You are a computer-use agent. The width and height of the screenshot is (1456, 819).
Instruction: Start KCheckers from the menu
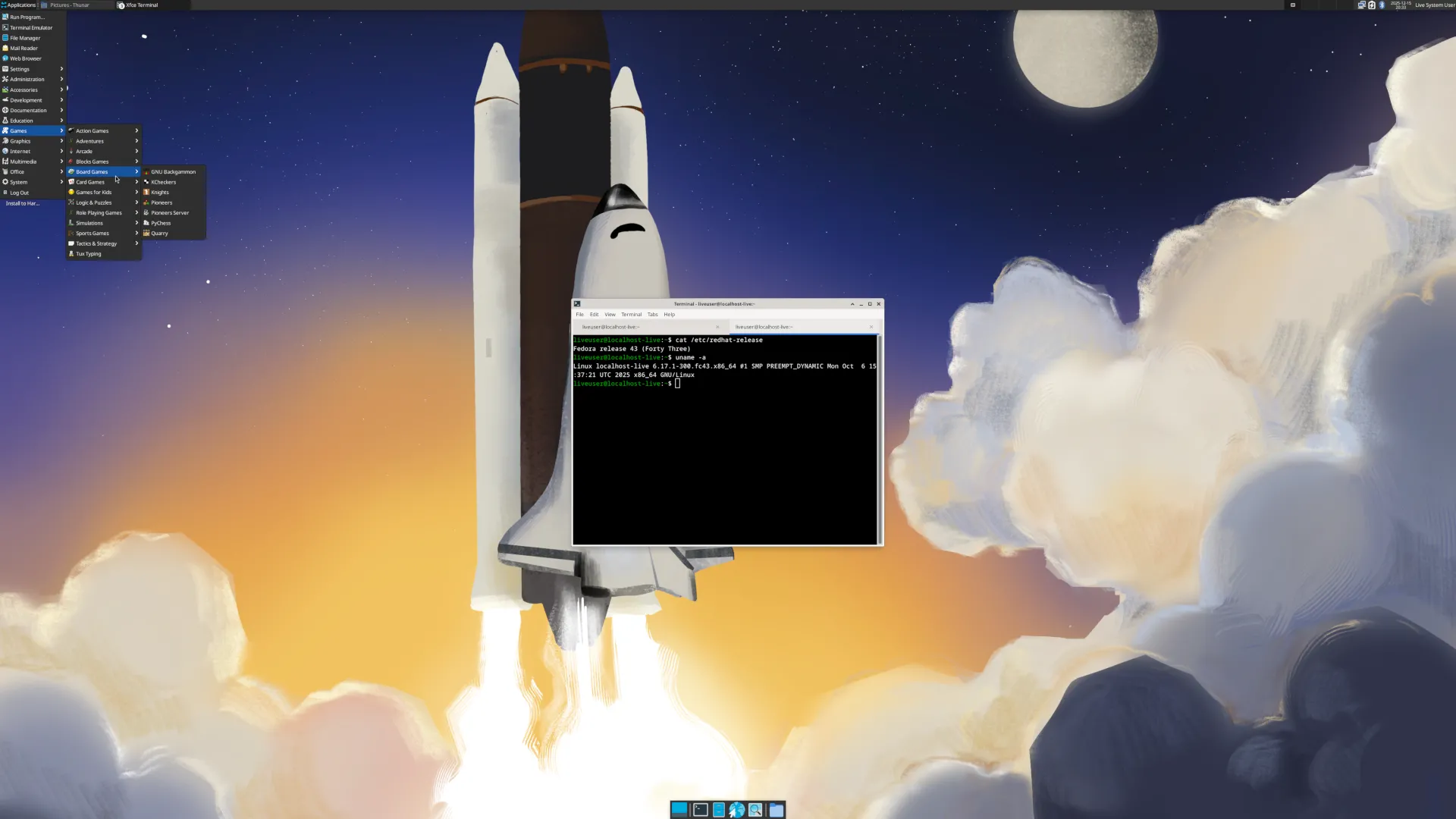[x=163, y=182]
